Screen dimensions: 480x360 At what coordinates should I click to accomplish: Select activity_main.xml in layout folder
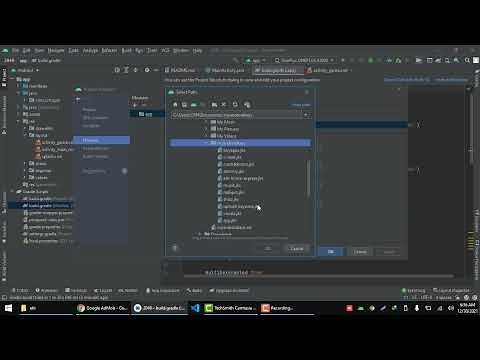[55, 149]
